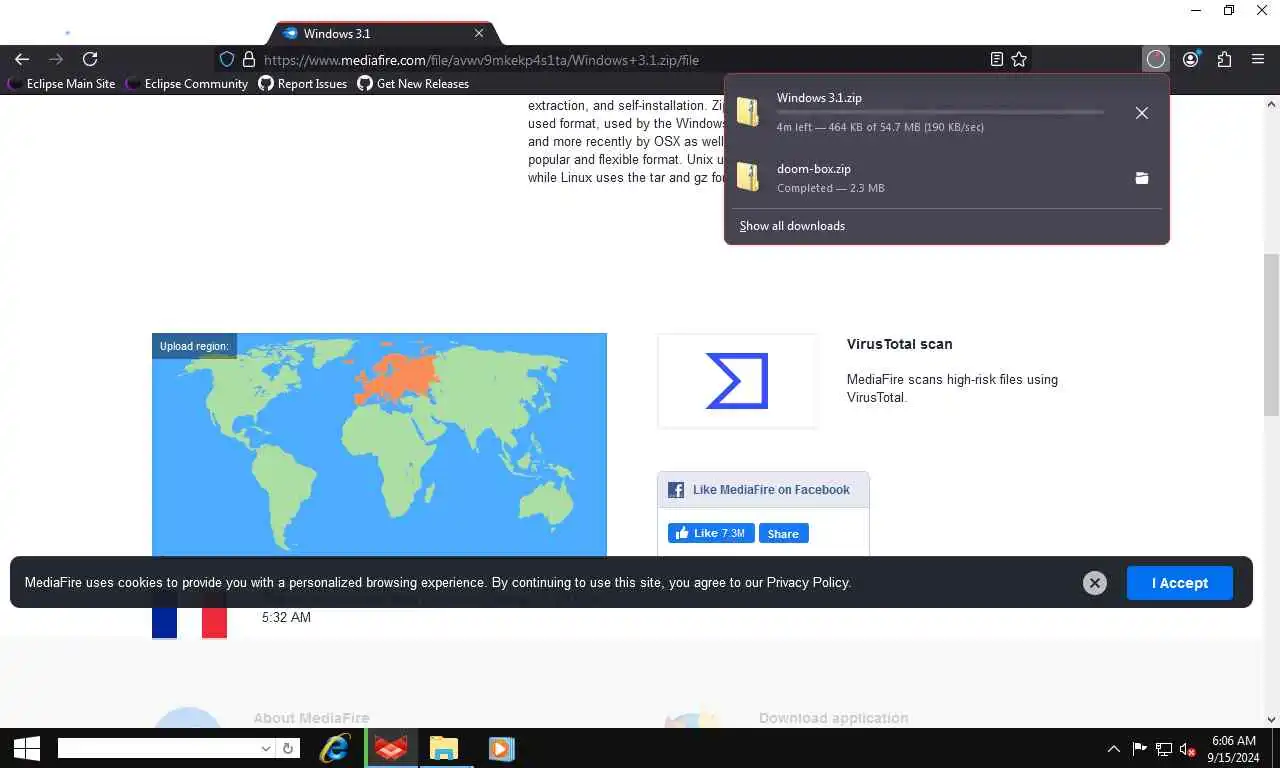Click the Facebook Share button
Viewport: 1280px width, 768px height.
point(783,533)
